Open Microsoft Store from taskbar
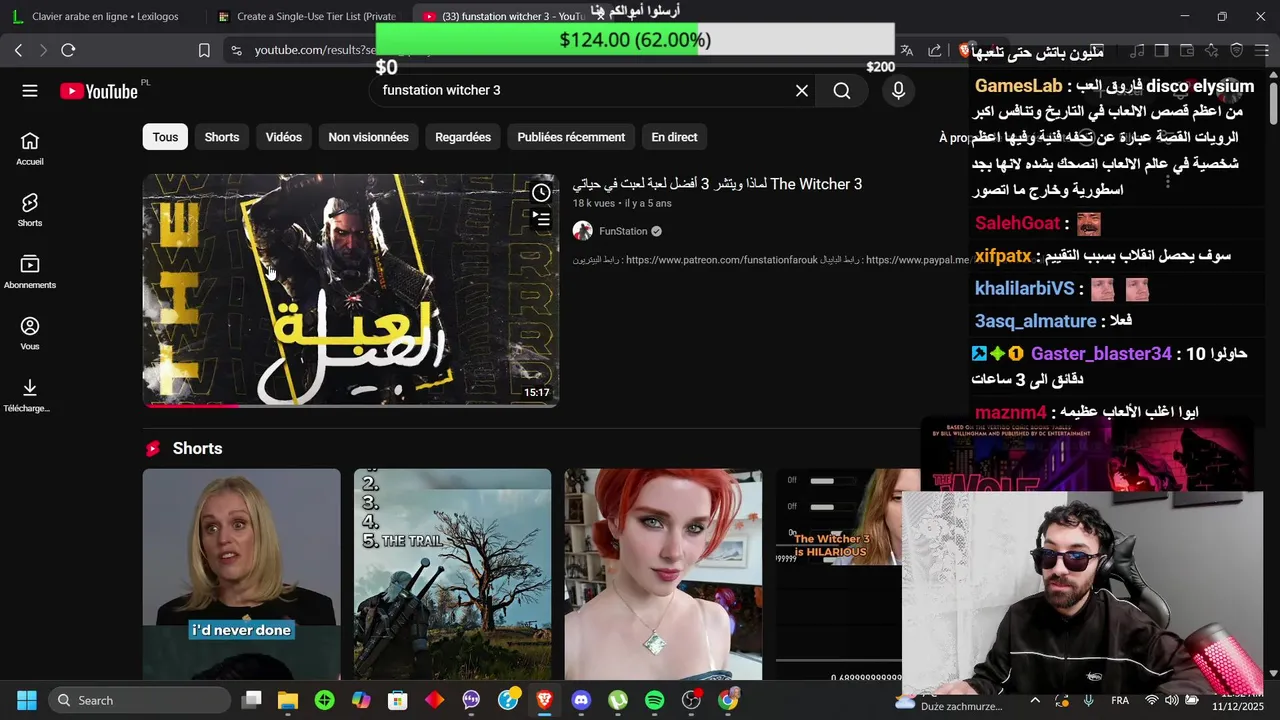Image resolution: width=1280 pixels, height=720 pixels. tap(398, 700)
